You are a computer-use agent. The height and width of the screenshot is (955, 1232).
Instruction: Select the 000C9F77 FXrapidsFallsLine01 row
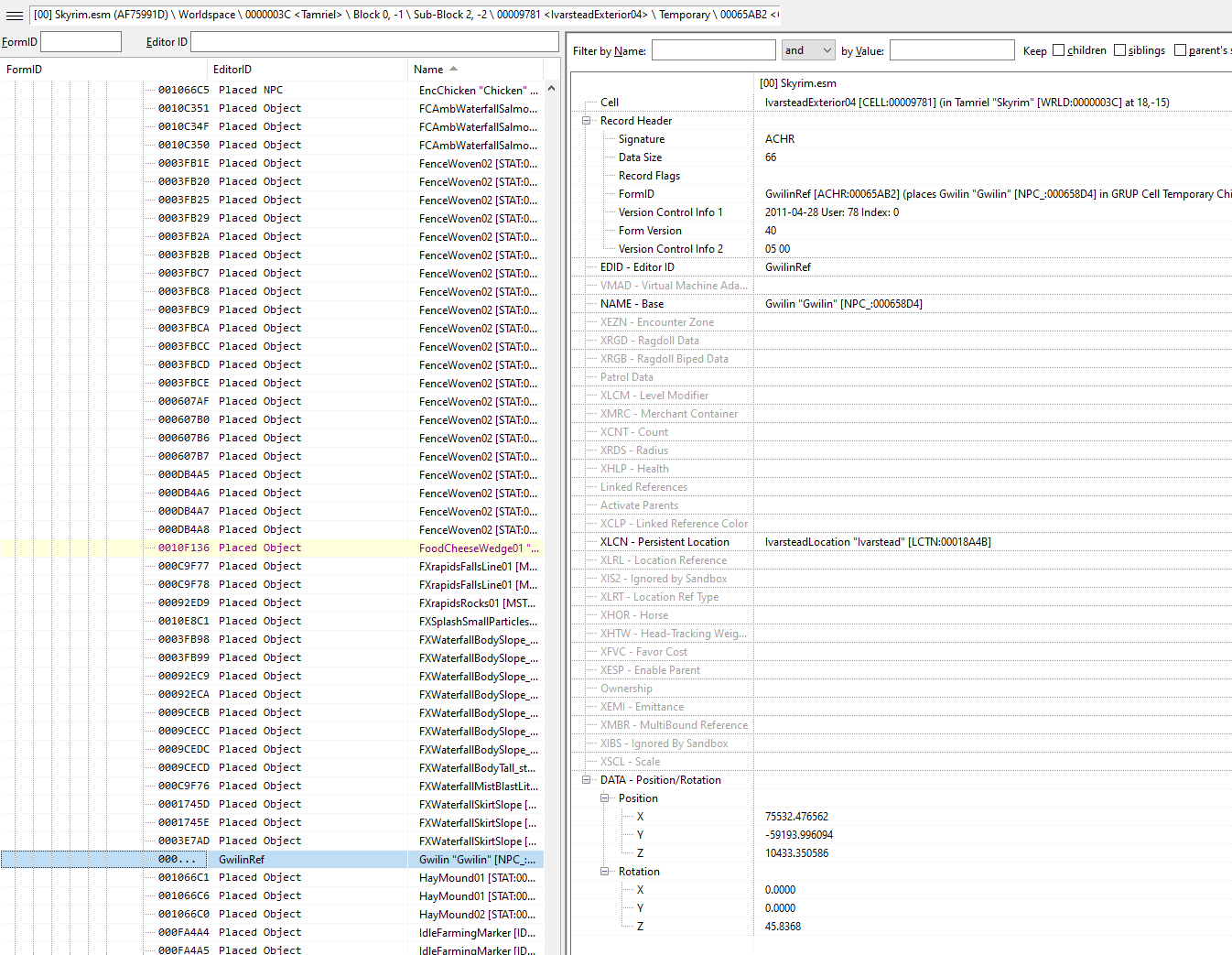click(272, 566)
